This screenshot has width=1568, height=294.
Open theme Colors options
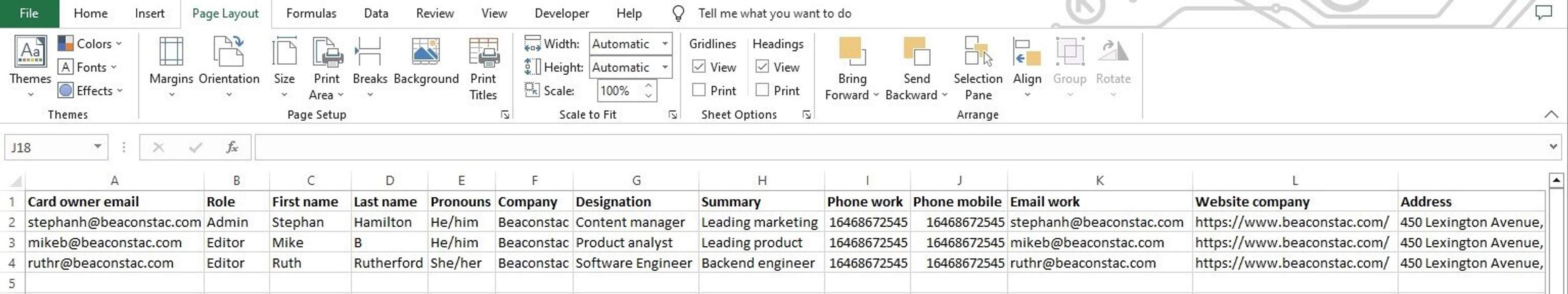pyautogui.click(x=90, y=44)
